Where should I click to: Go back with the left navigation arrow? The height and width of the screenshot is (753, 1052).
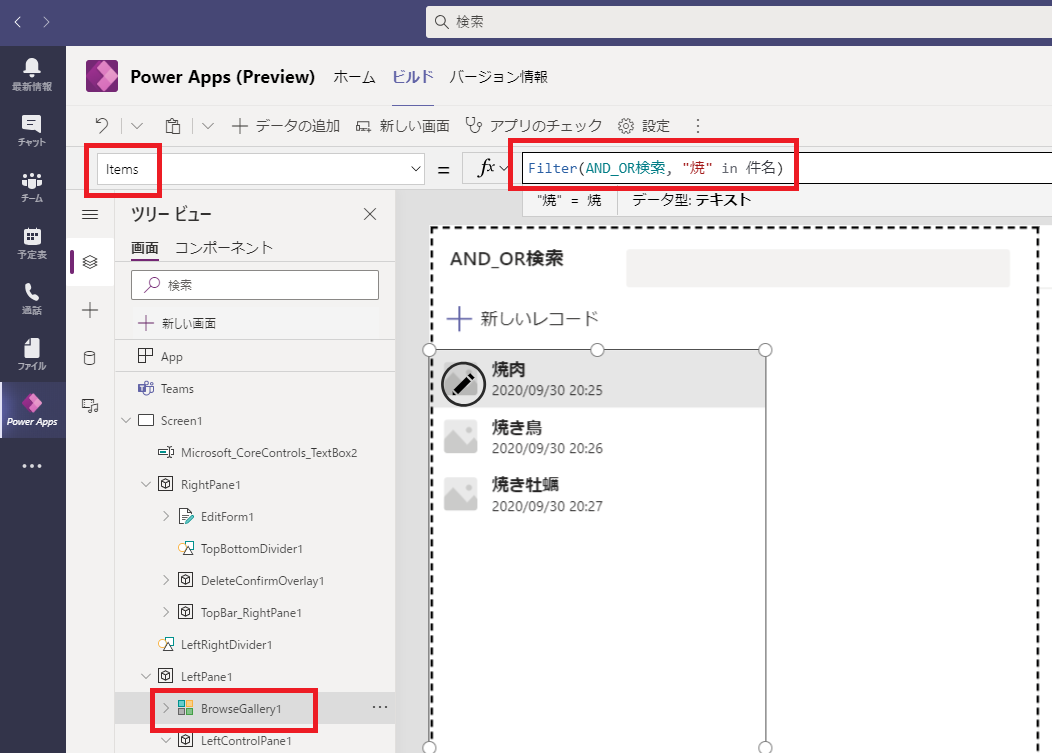click(18, 22)
